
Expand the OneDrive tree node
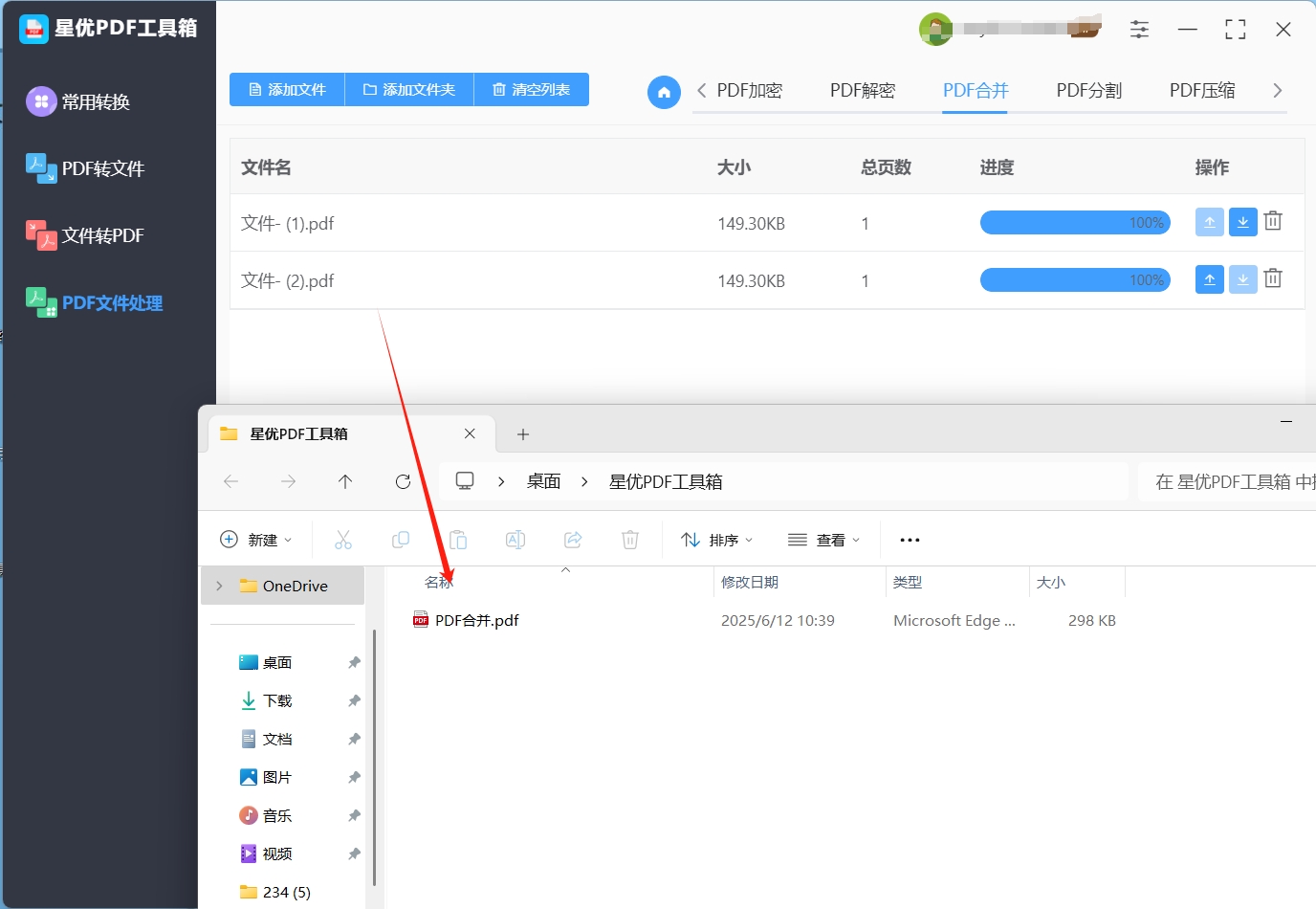click(219, 586)
